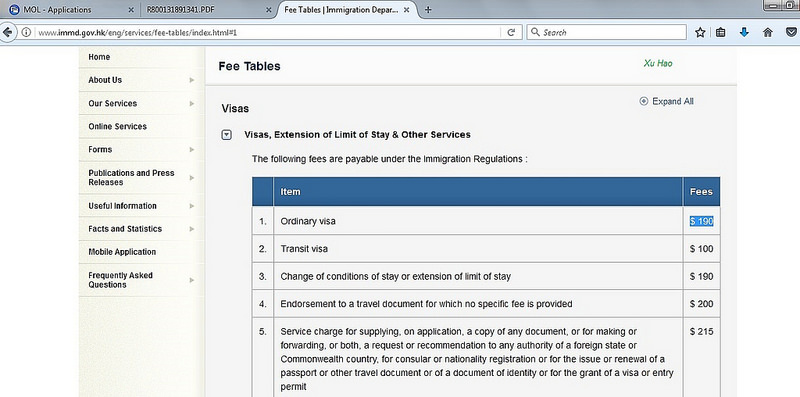Expand Useful Information submenu arrow
Viewport: 800px width, 397px height.
point(192,206)
